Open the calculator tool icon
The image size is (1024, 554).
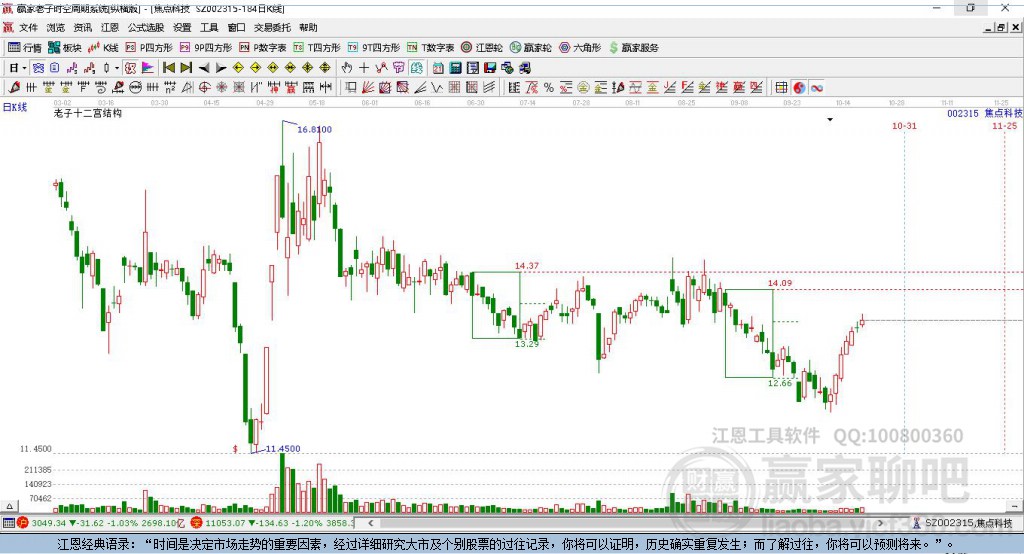point(455,67)
